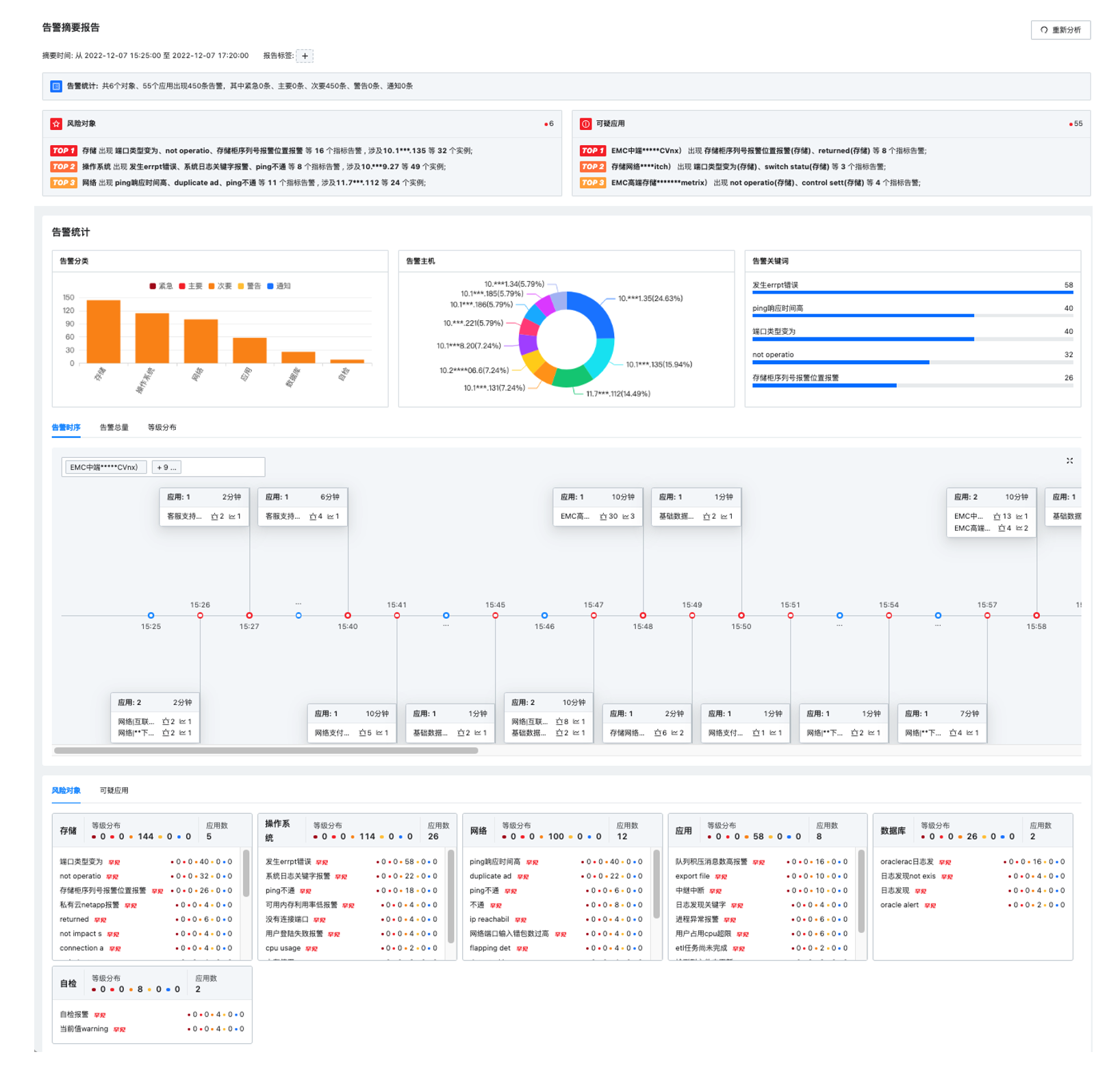Expand the +9 more applications tag
Screen dimensions: 1120x1076
(x=166, y=467)
